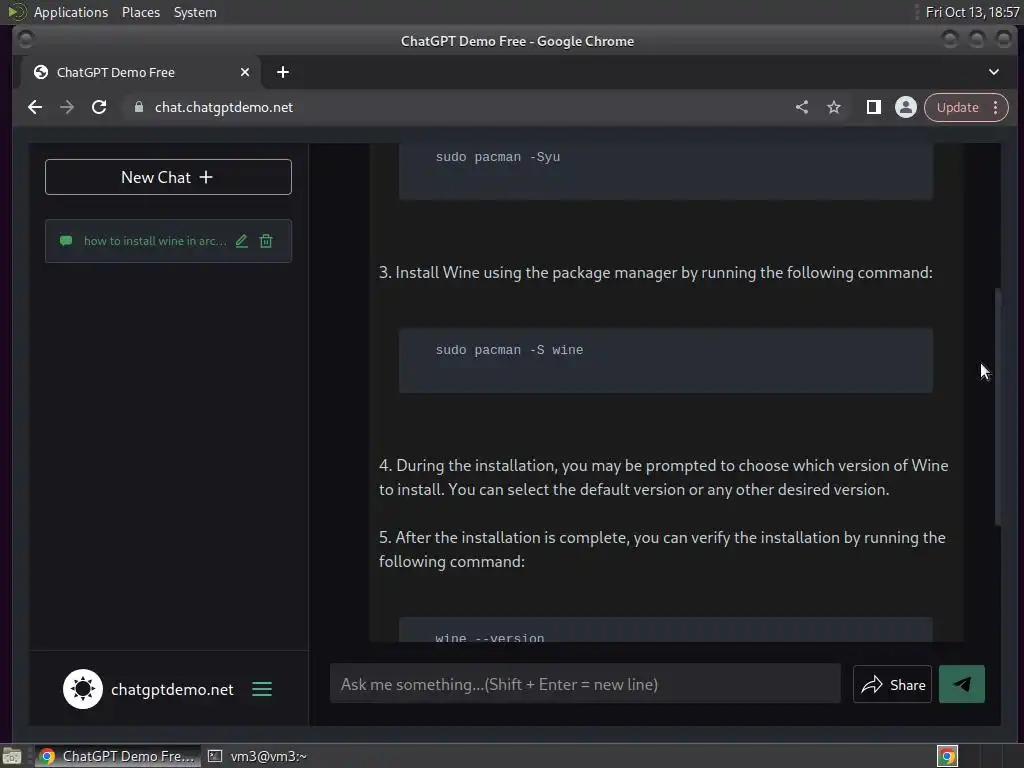The image size is (1024, 768).
Task: Open the Places menu
Action: tap(141, 12)
